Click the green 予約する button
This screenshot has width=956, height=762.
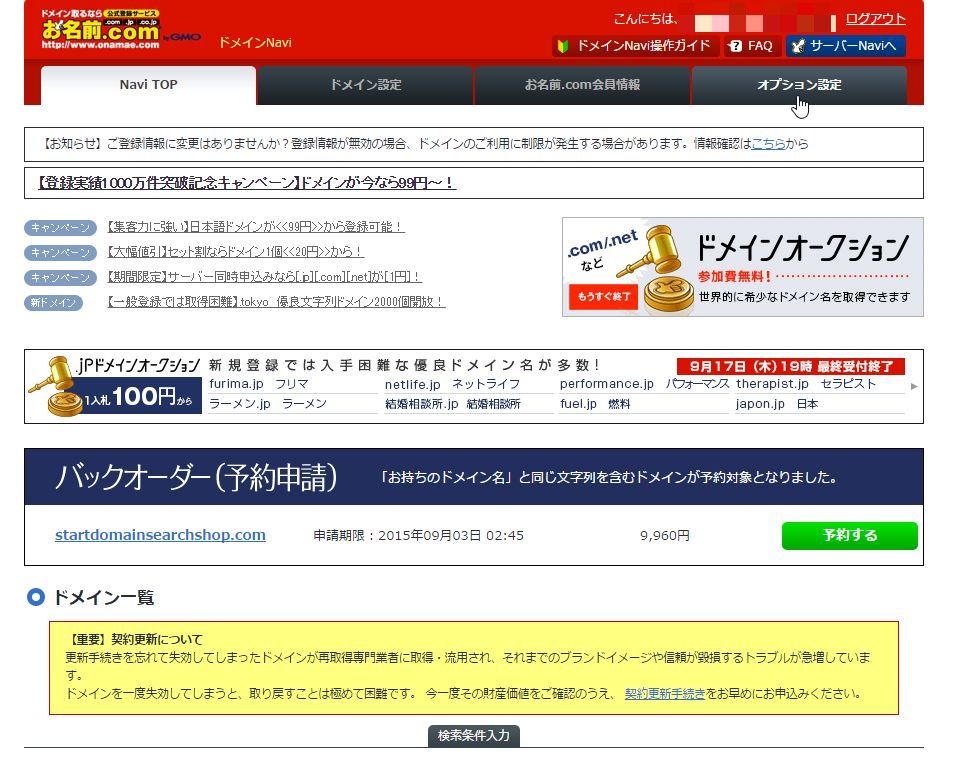pos(849,536)
